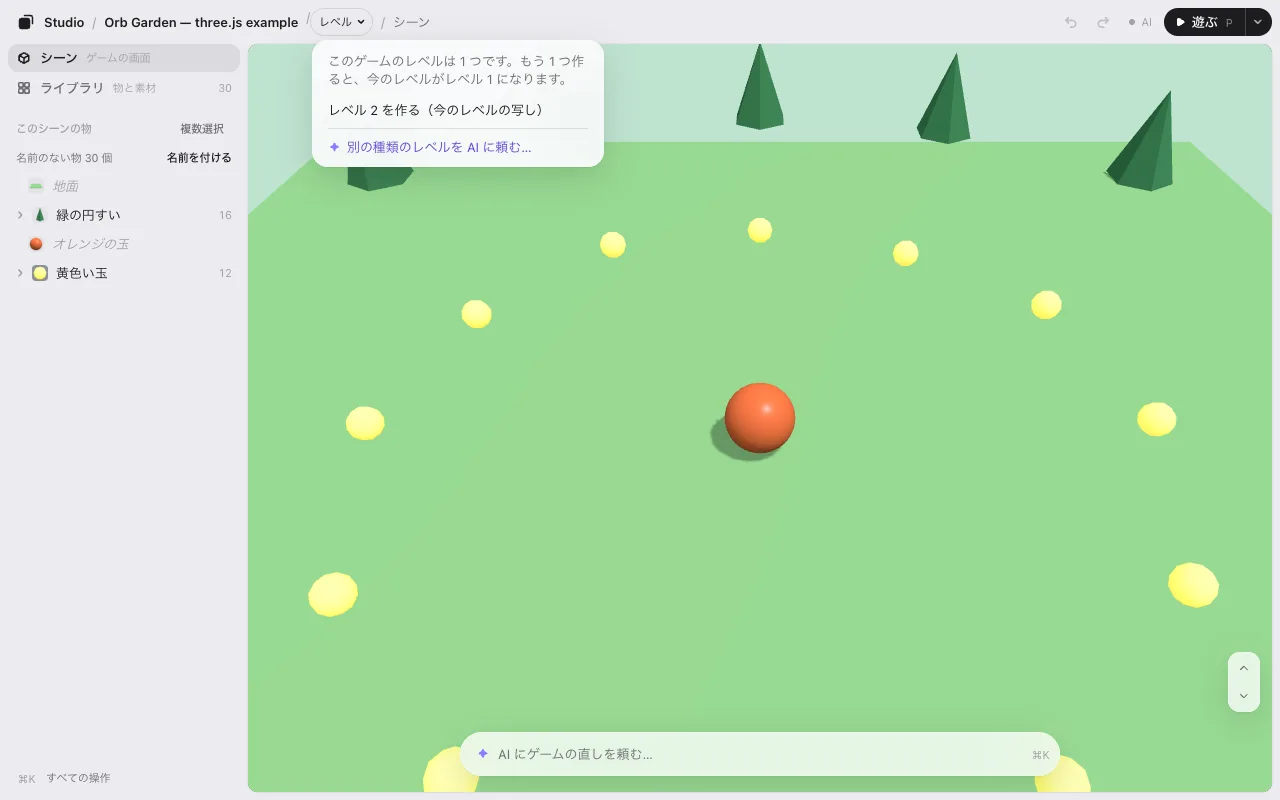Open すべての操作 command list
1280x800 pixels.
pyautogui.click(x=78, y=778)
